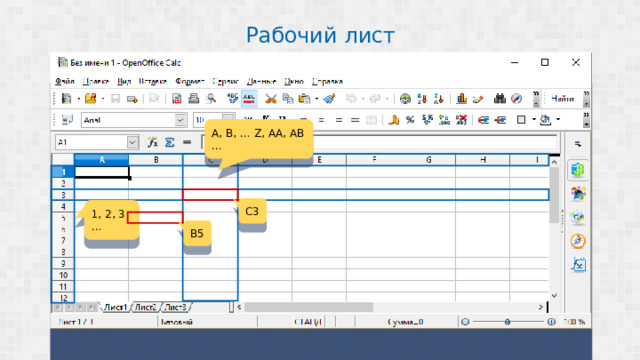Open the Файл menu
The image size is (640, 360).
pyautogui.click(x=64, y=81)
